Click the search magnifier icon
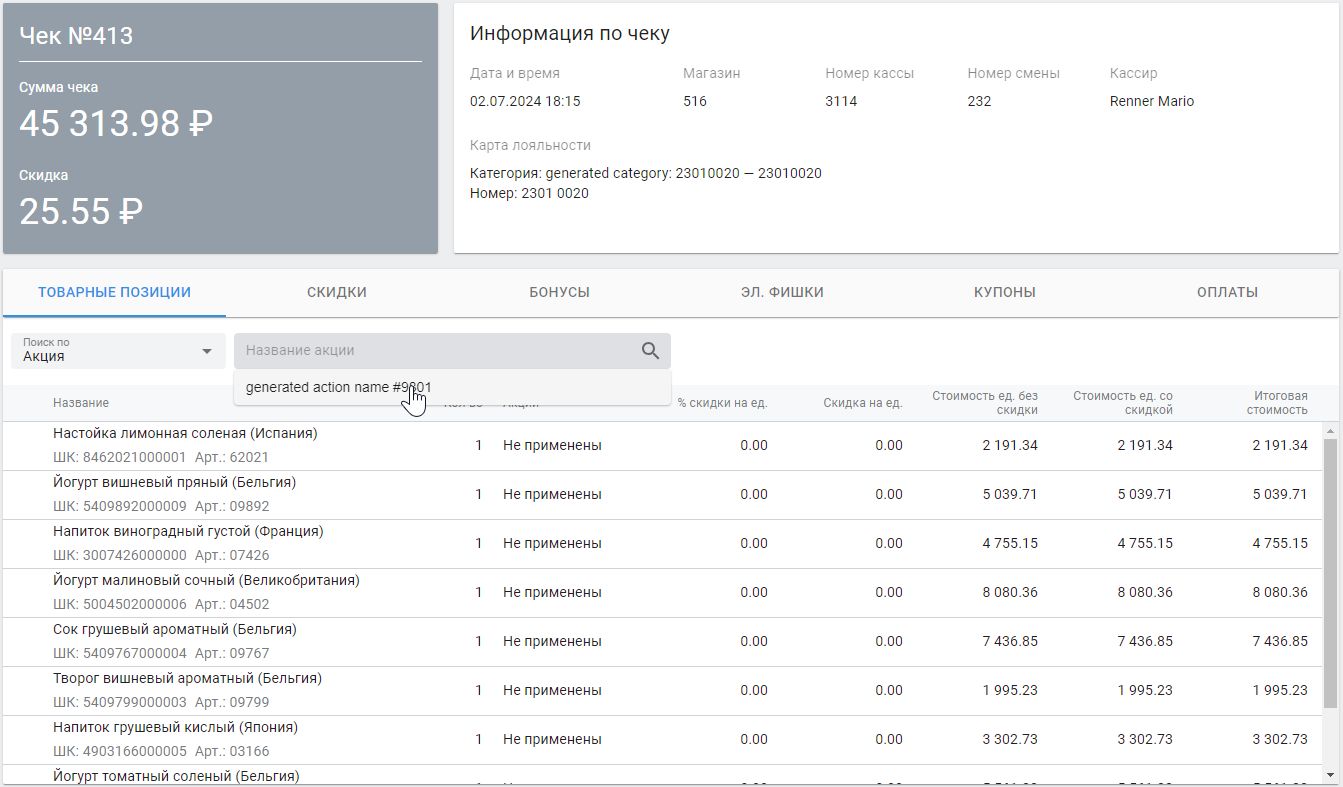This screenshot has height=787, width=1343. click(x=650, y=350)
